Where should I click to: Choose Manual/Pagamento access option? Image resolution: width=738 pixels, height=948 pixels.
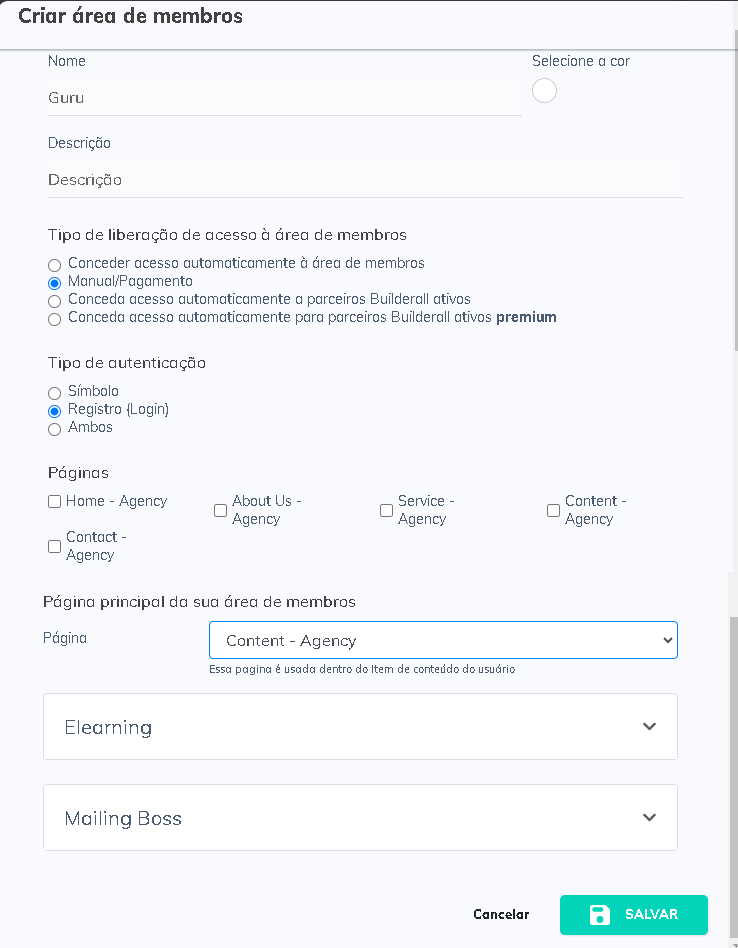pyautogui.click(x=55, y=283)
